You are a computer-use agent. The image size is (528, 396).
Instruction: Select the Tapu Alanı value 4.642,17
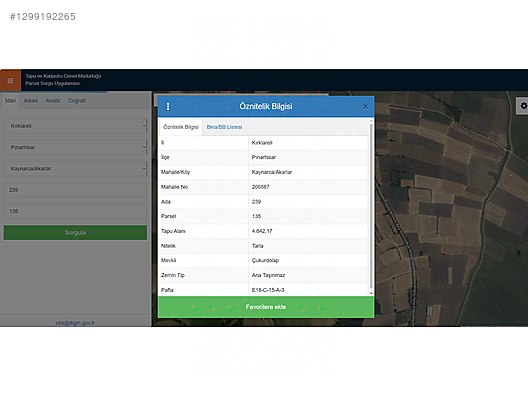point(262,231)
